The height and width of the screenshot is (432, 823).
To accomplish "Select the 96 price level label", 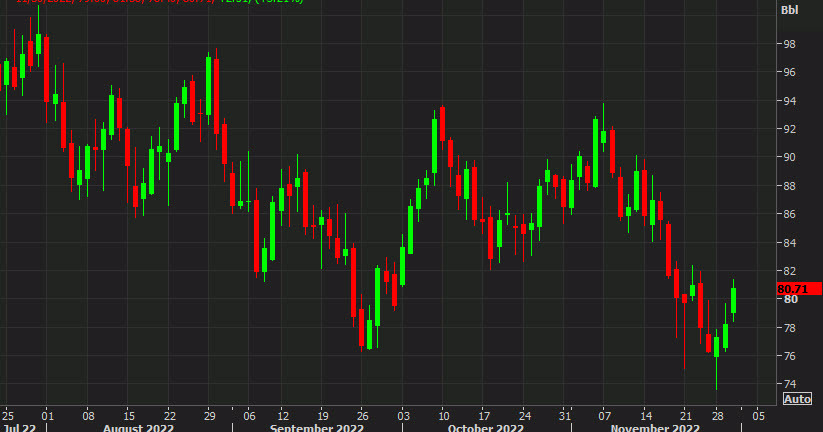I will (789, 72).
